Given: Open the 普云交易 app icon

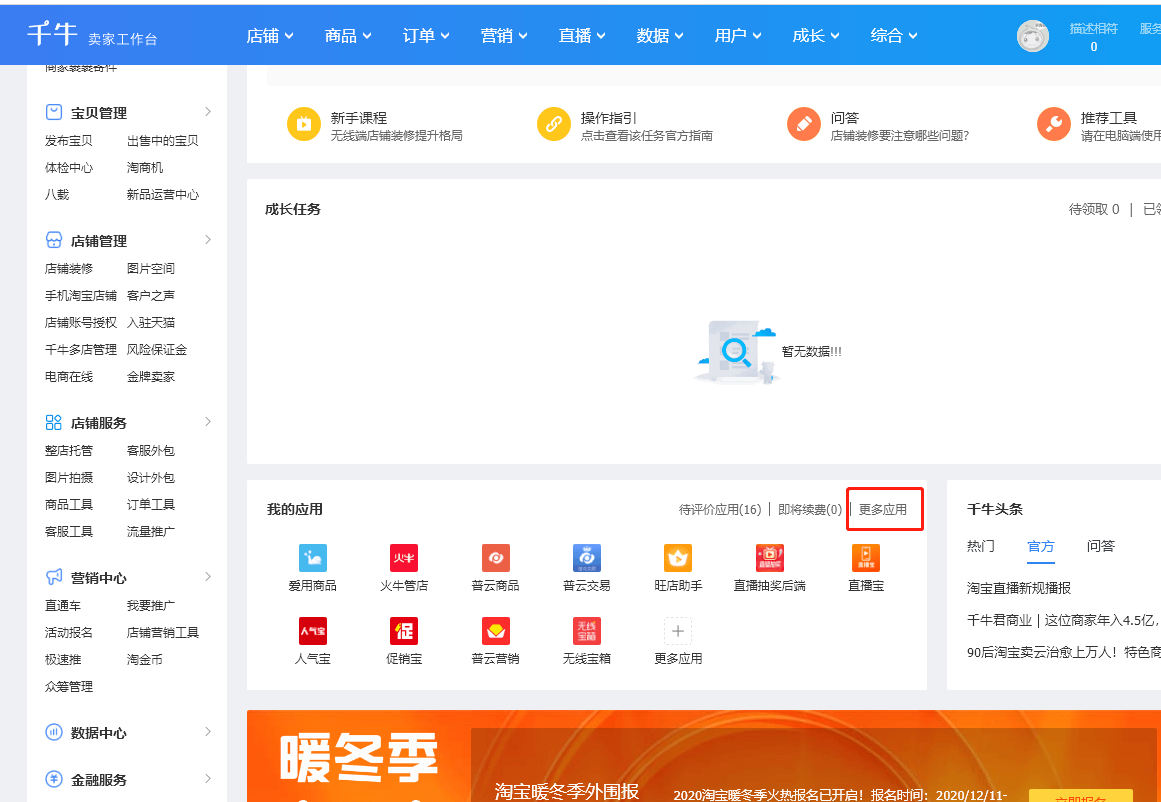Looking at the screenshot, I should pyautogui.click(x=586, y=558).
